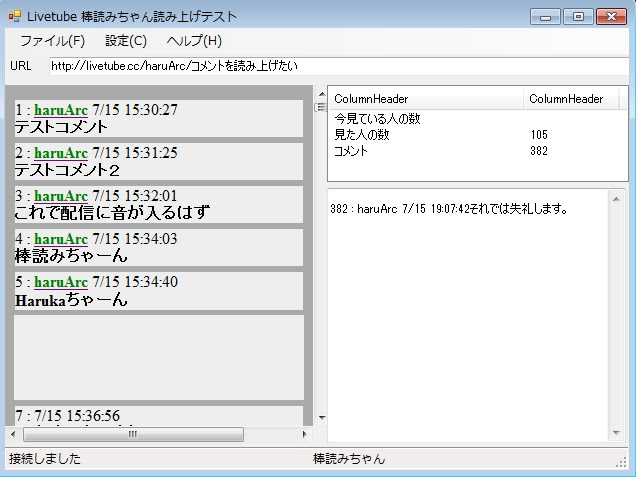Click the application icon in title bar
This screenshot has height=477, width=636.
pos(15,17)
